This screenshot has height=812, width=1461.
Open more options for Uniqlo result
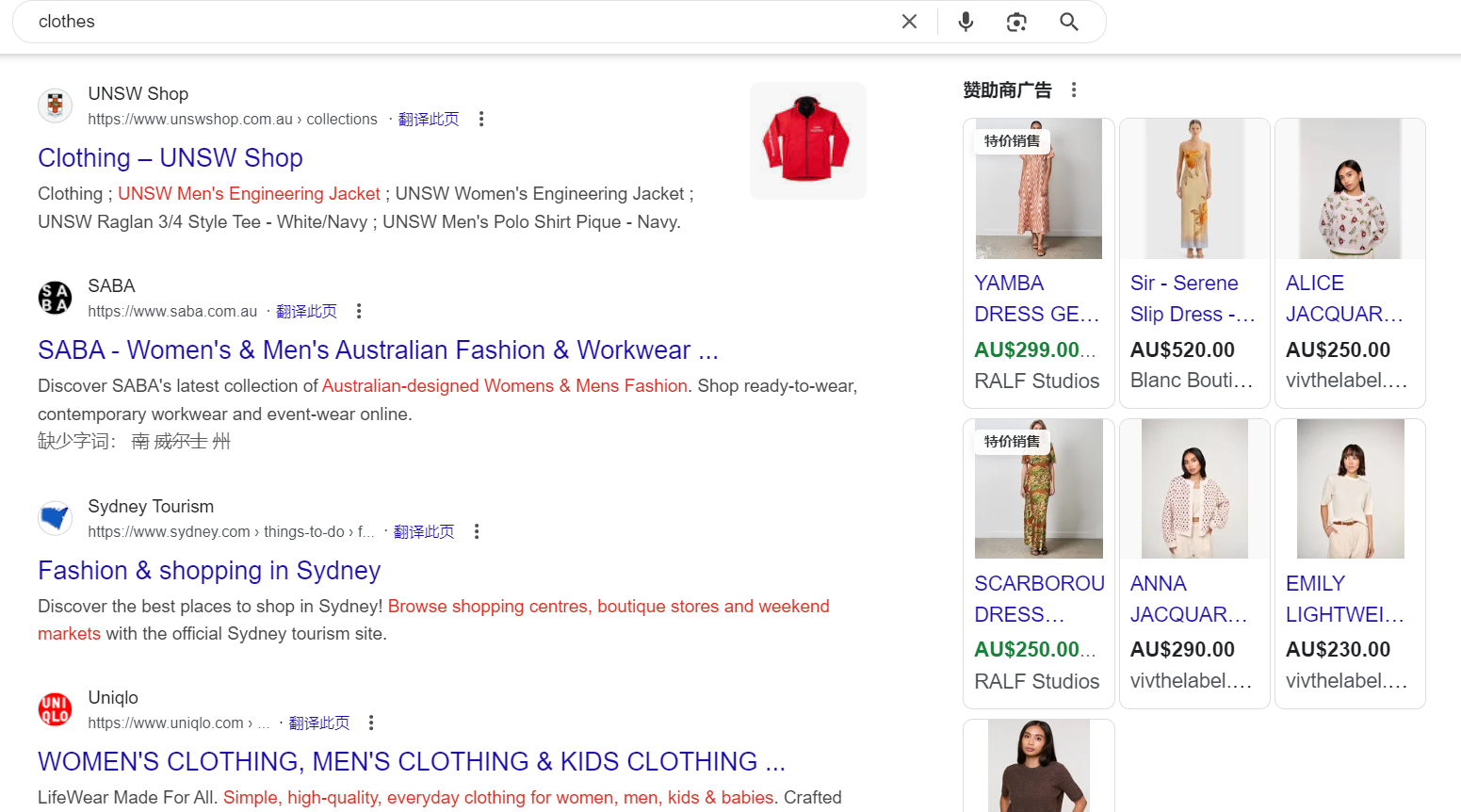[371, 723]
